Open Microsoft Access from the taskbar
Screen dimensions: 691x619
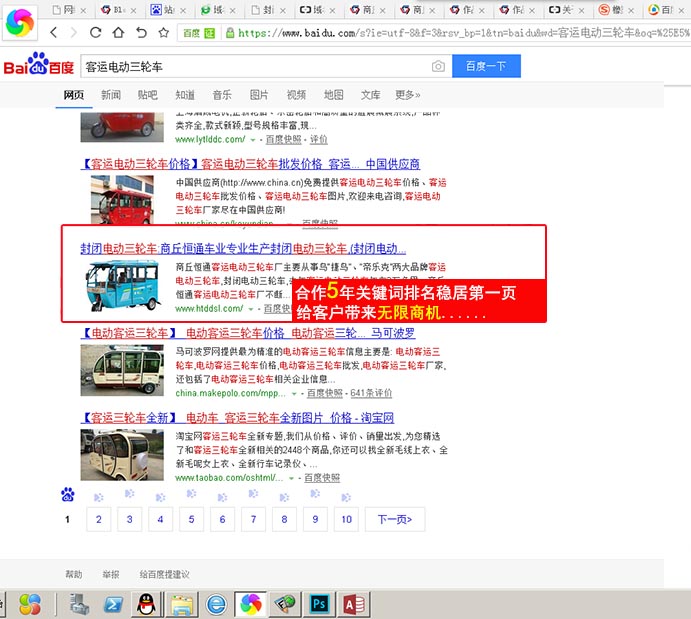point(353,604)
